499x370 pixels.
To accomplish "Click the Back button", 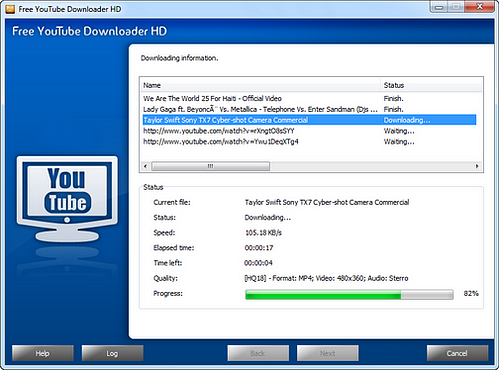I will (258, 353).
